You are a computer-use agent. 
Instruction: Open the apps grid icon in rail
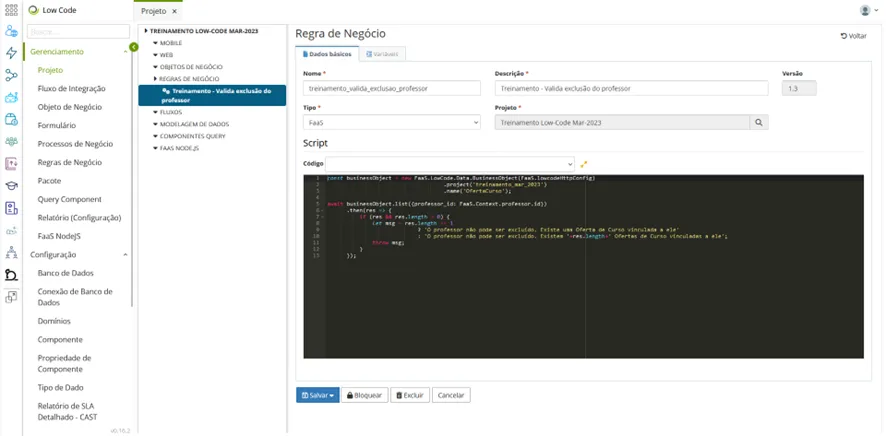click(x=11, y=10)
